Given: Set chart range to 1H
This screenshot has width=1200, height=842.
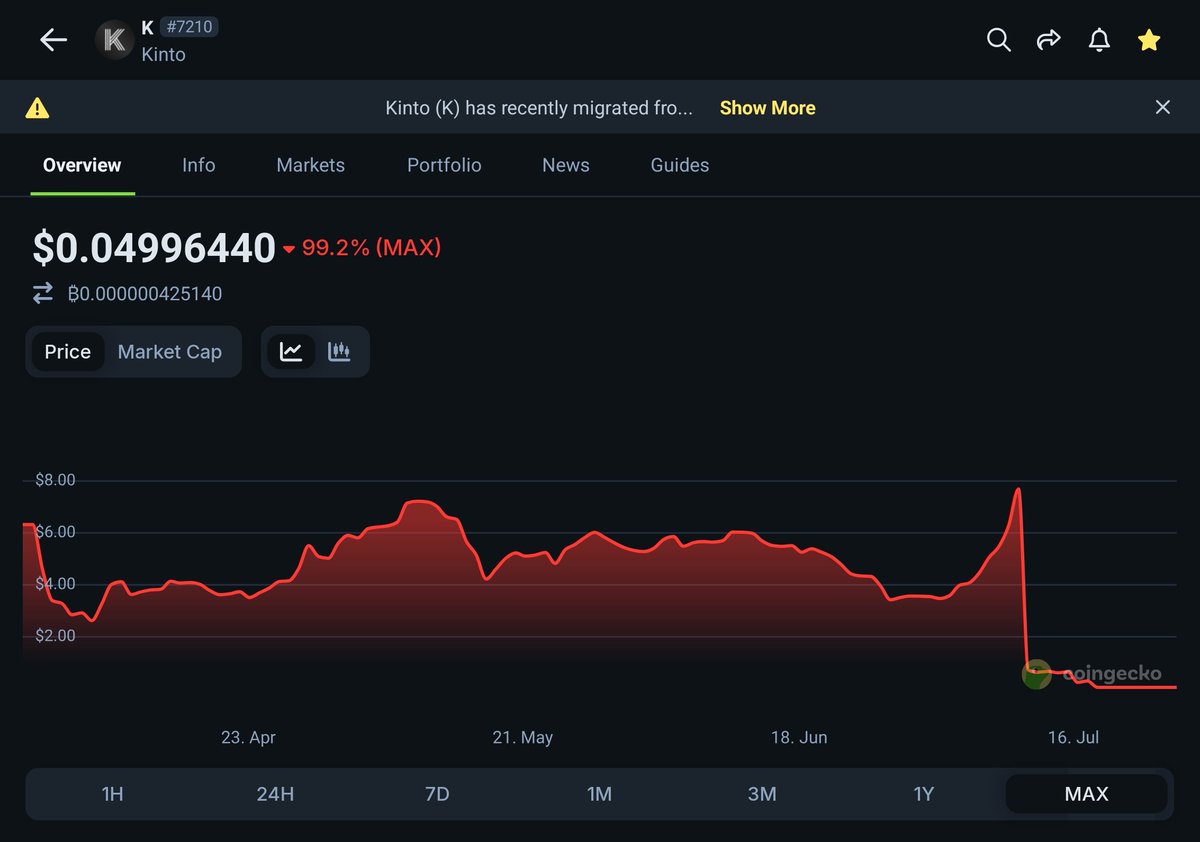Looking at the screenshot, I should (112, 794).
